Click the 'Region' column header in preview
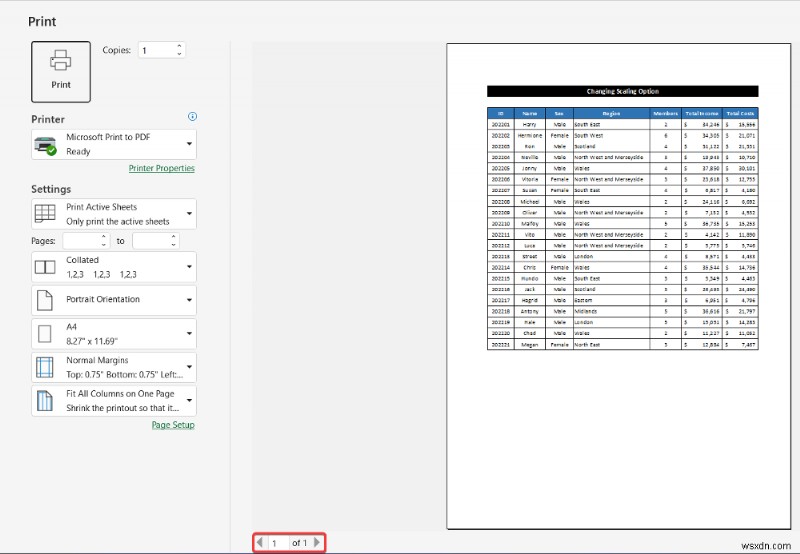The height and width of the screenshot is (554, 800). coord(611,113)
